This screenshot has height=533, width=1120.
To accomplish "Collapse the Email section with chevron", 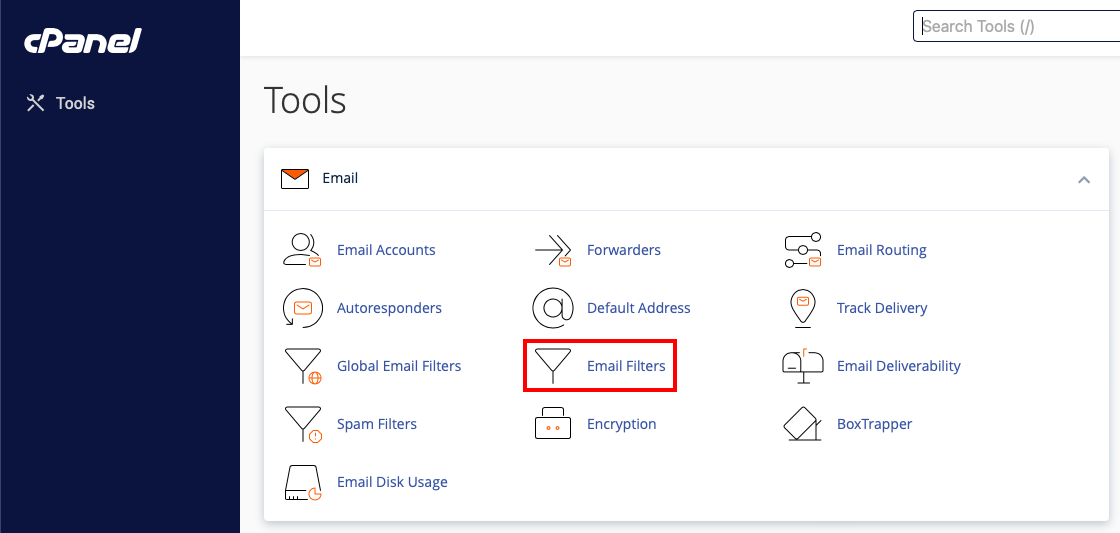I will 1084,179.
